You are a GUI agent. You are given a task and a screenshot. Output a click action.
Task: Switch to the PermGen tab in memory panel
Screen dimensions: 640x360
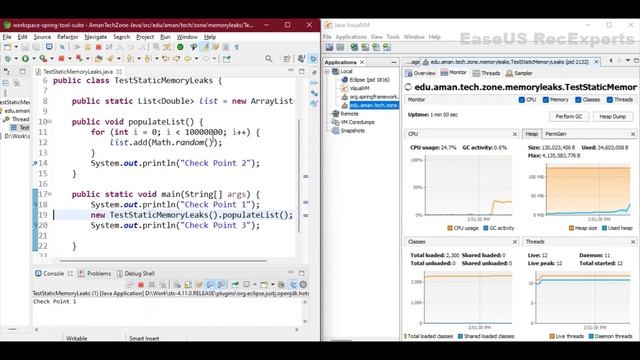coord(556,134)
